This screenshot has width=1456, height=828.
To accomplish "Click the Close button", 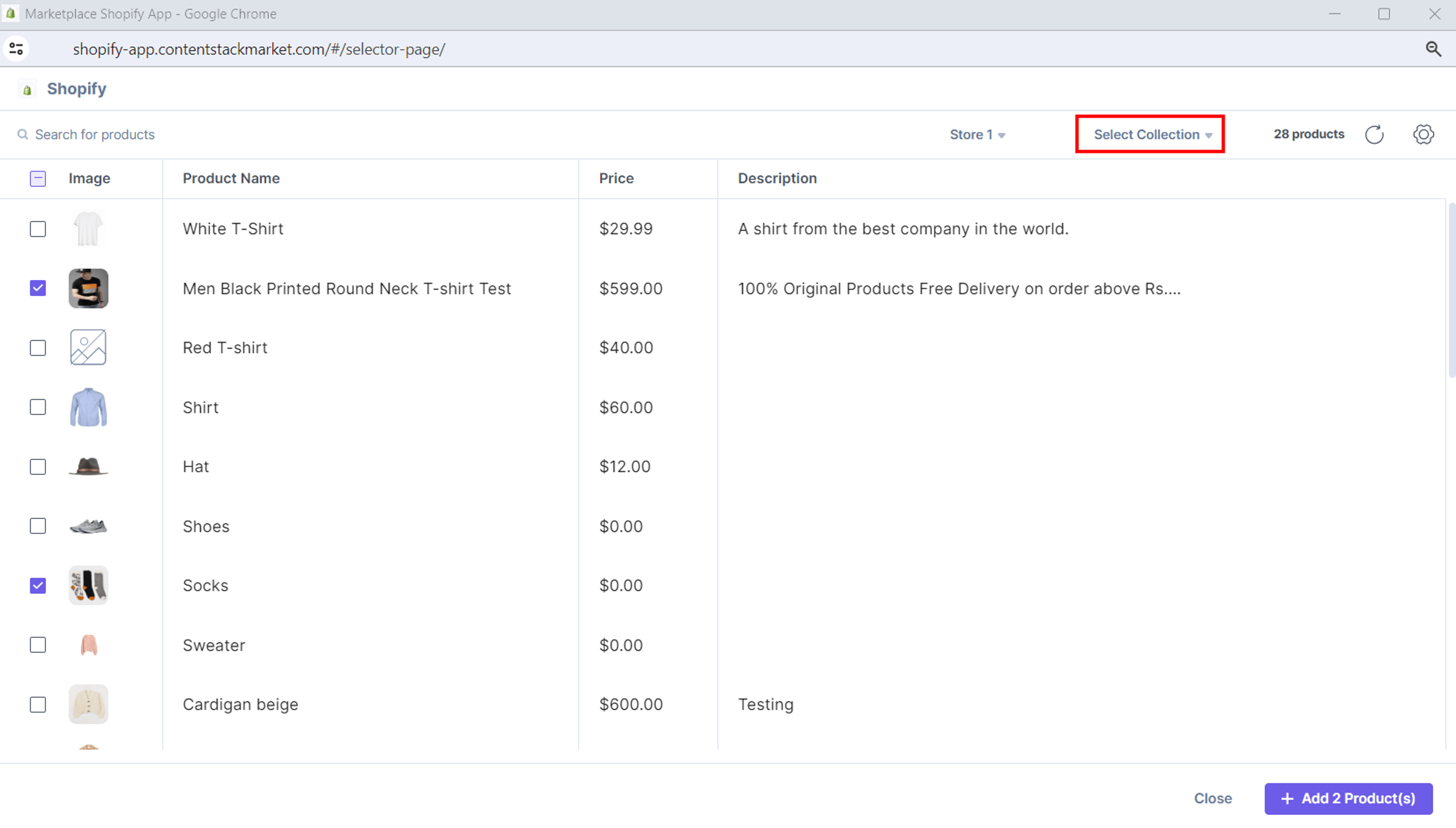I will 1213,798.
